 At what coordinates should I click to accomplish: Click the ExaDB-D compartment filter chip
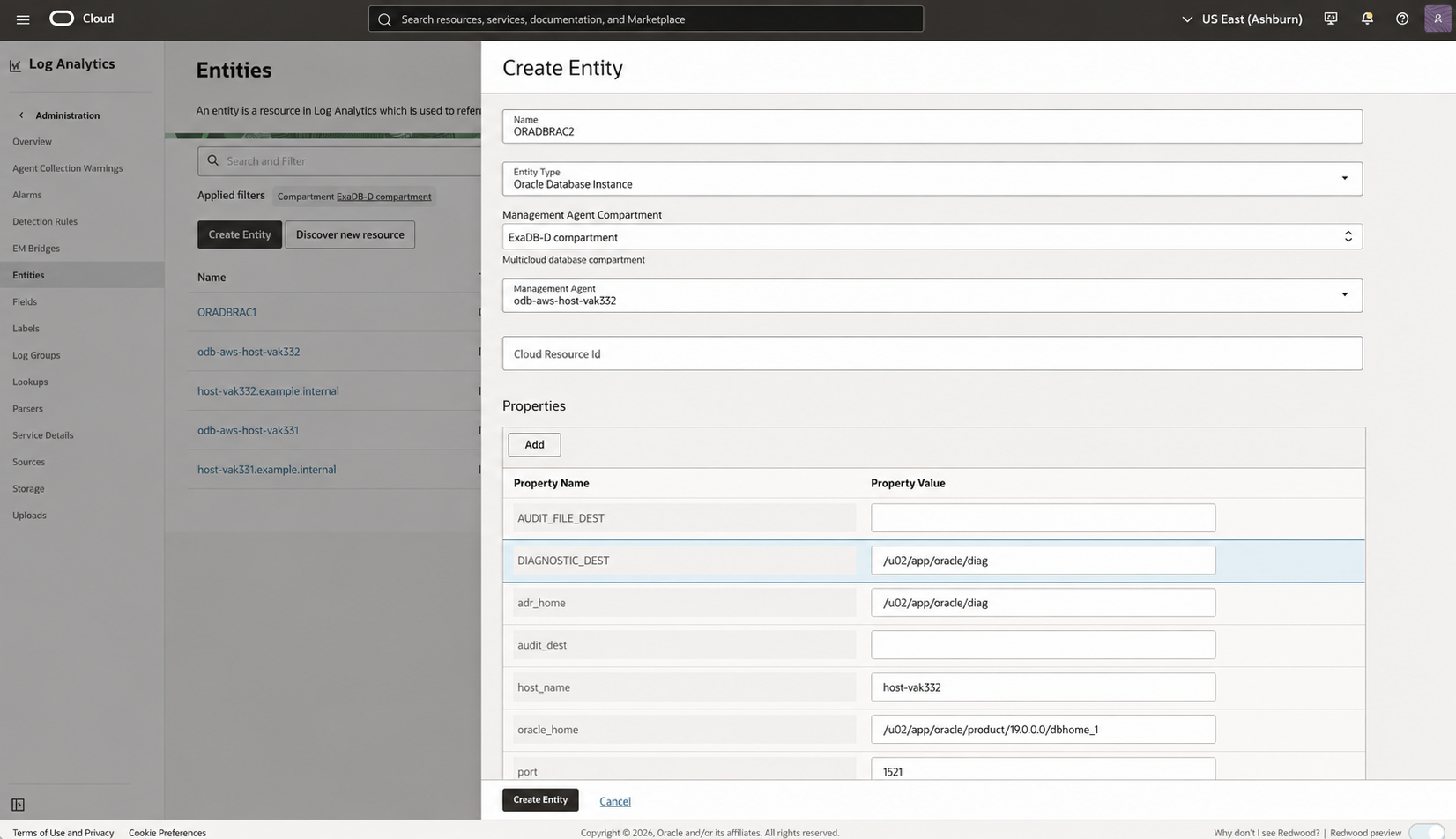click(354, 197)
